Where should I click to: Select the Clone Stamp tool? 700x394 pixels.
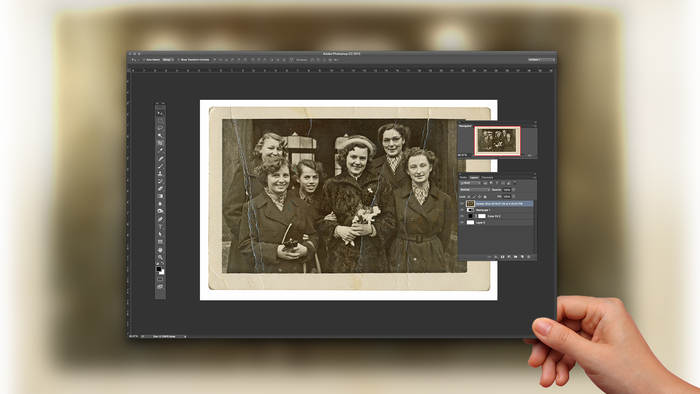[x=160, y=174]
